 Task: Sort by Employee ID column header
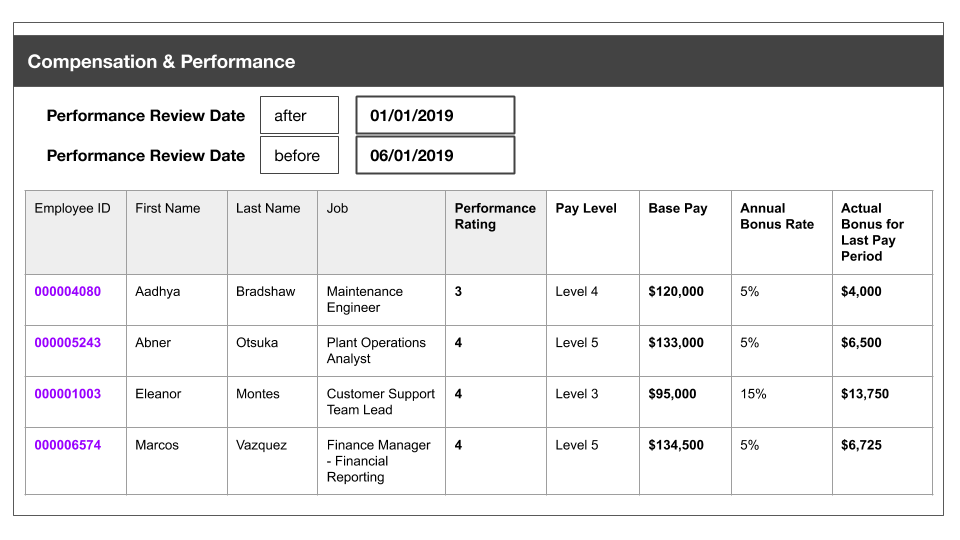click(72, 209)
